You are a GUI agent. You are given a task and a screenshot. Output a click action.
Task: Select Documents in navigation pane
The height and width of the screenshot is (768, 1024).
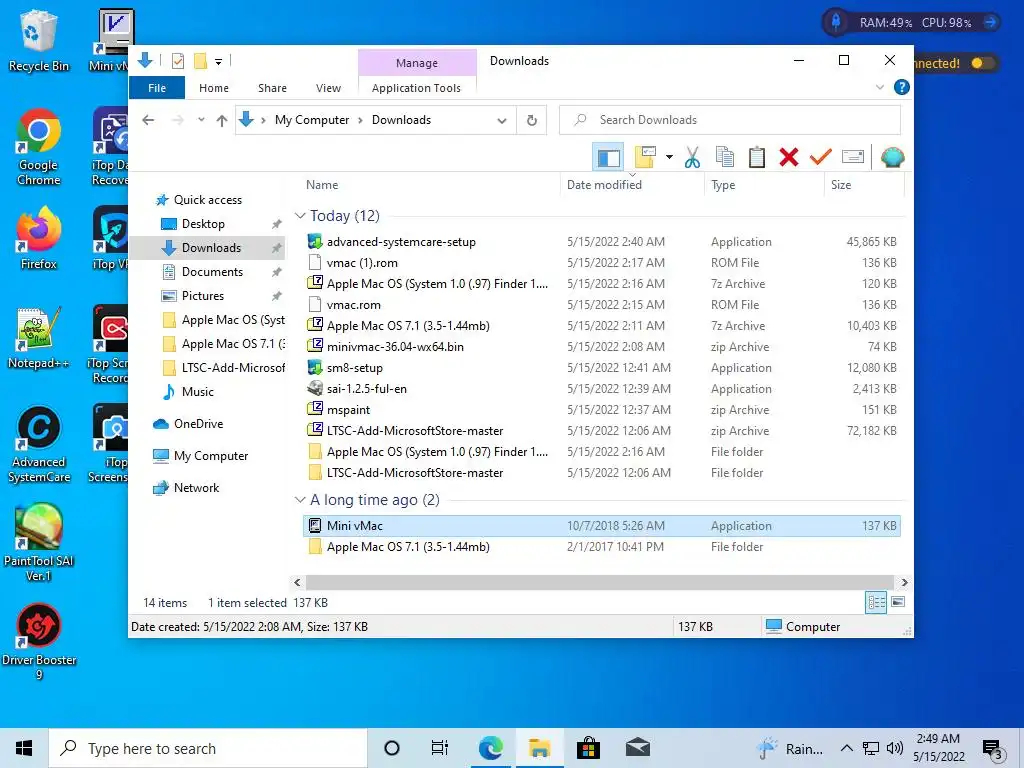click(x=212, y=272)
